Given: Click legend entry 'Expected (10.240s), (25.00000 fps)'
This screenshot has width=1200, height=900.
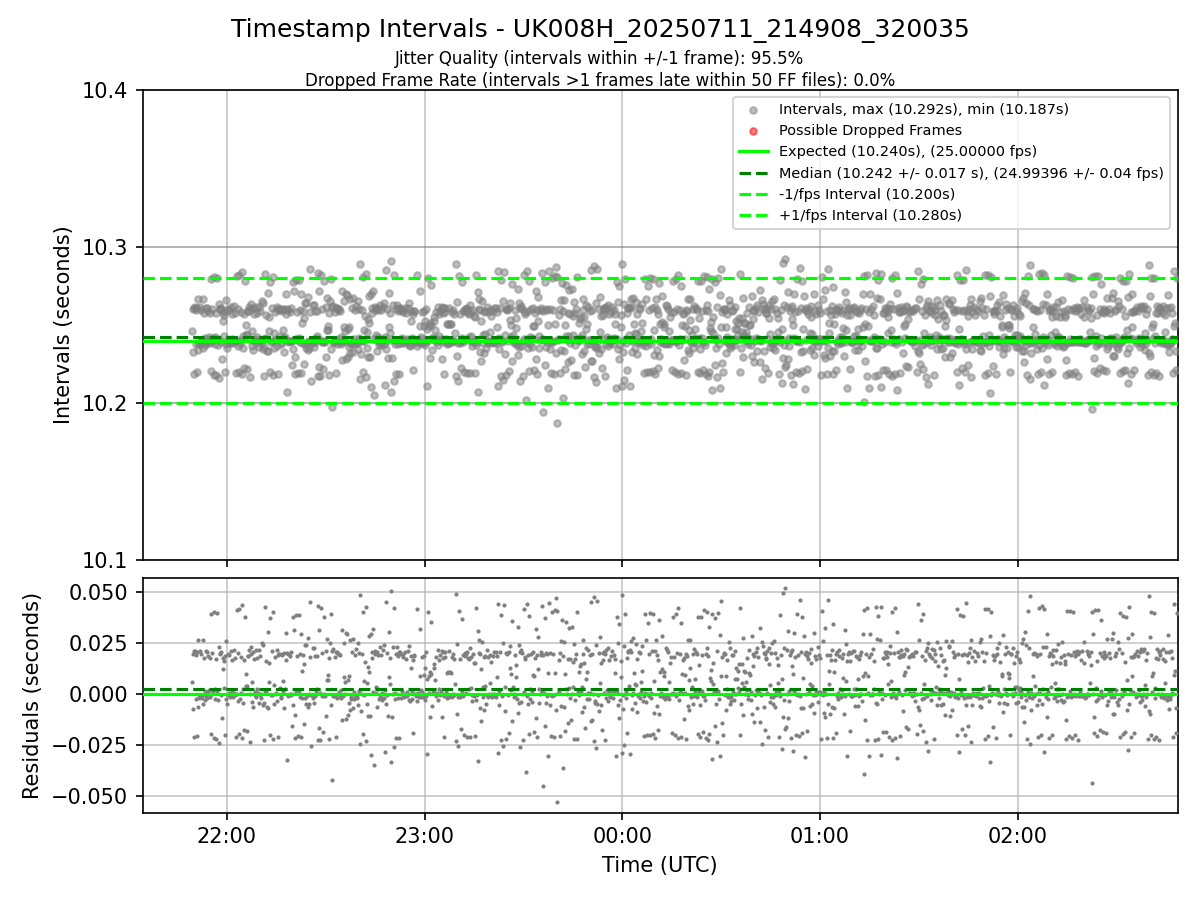Looking at the screenshot, I should point(908,151).
